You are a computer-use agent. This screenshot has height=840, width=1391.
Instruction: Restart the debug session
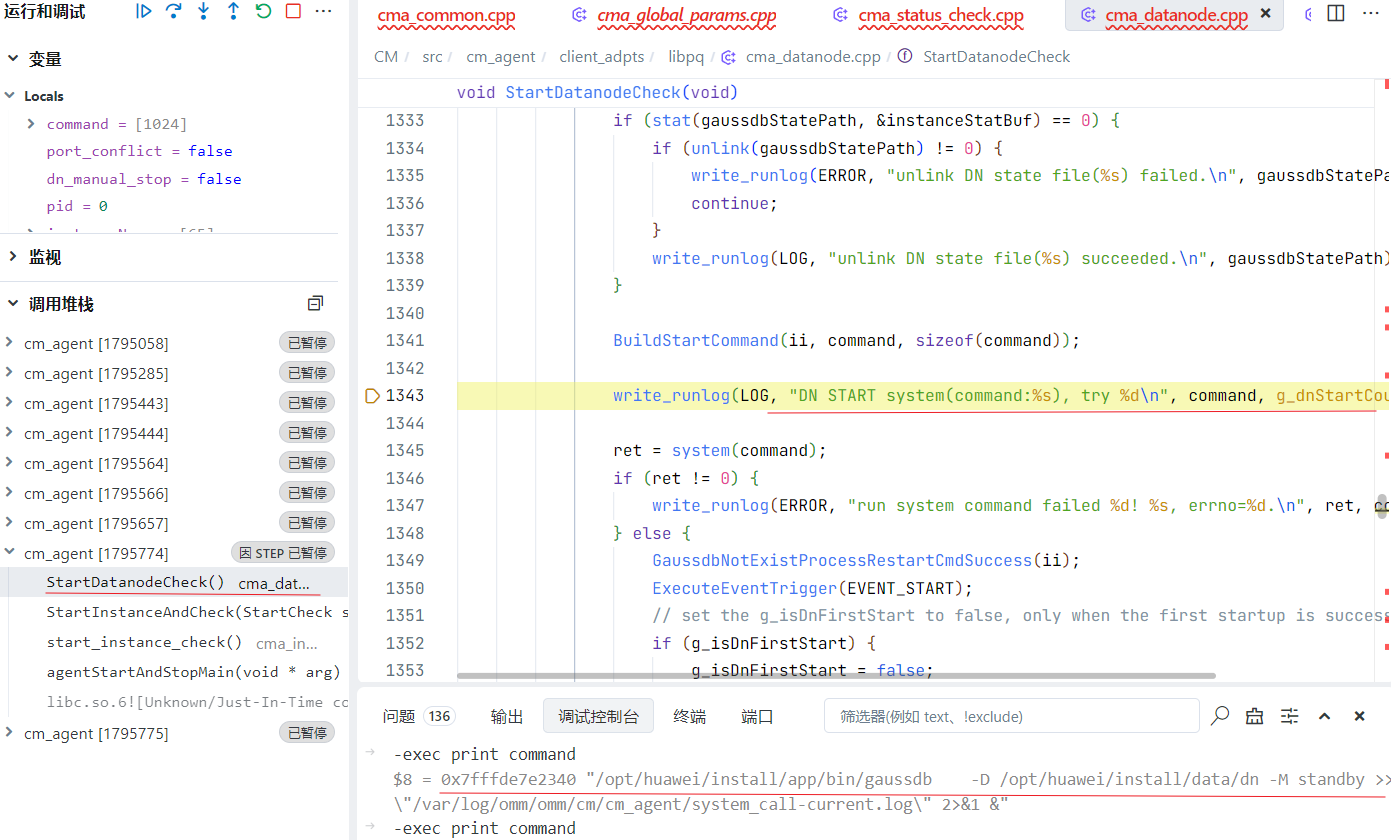pyautogui.click(x=264, y=11)
